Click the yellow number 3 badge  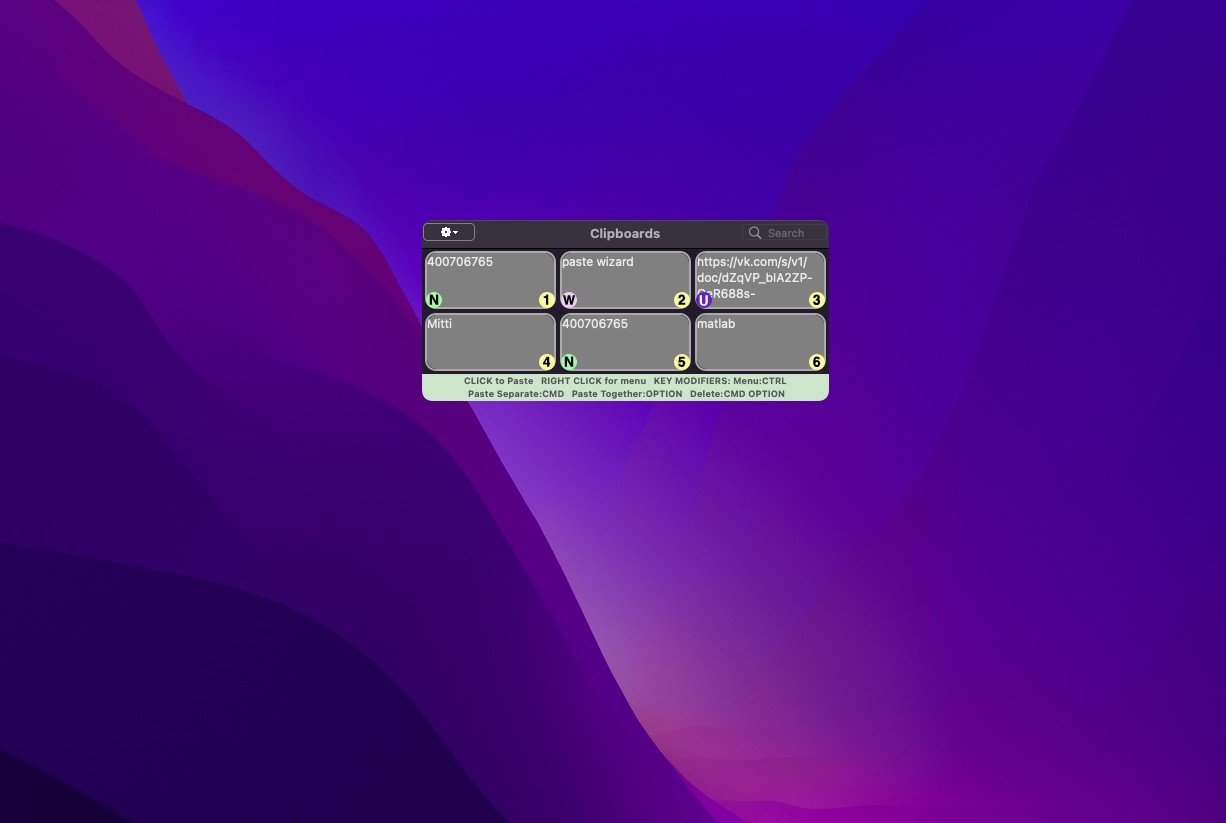tap(816, 300)
